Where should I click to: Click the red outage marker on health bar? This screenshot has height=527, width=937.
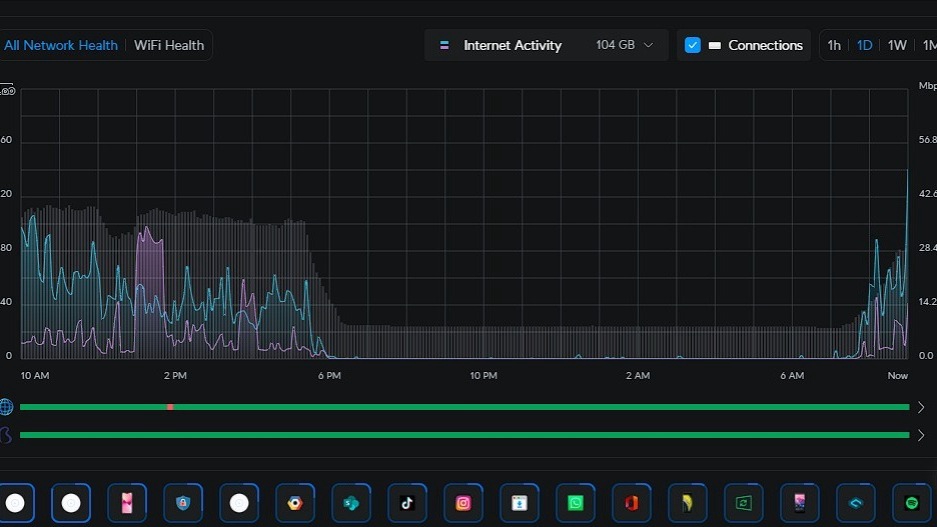[170, 407]
